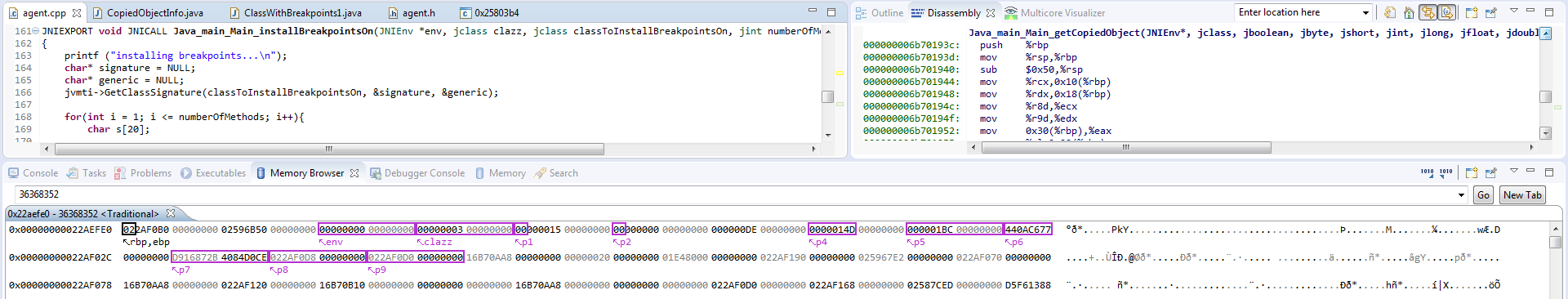Image resolution: width=1568 pixels, height=299 pixels.
Task: Open Disassembly view menu triangle
Action: tap(1513, 11)
